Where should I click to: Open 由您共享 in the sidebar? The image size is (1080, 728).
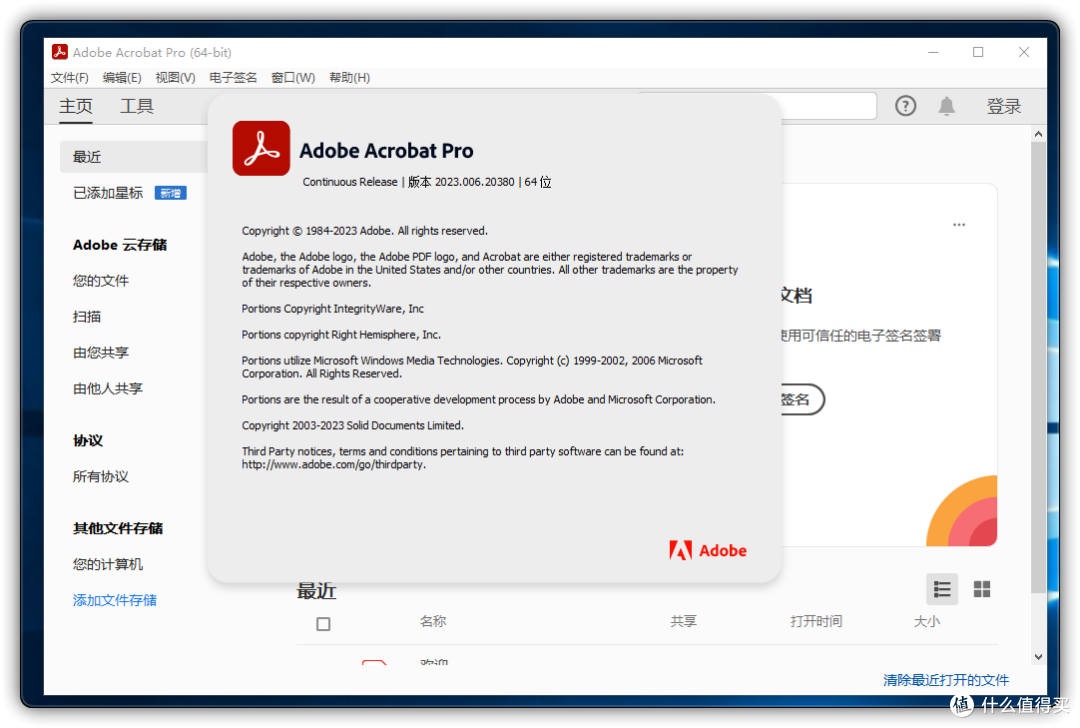pyautogui.click(x=101, y=353)
